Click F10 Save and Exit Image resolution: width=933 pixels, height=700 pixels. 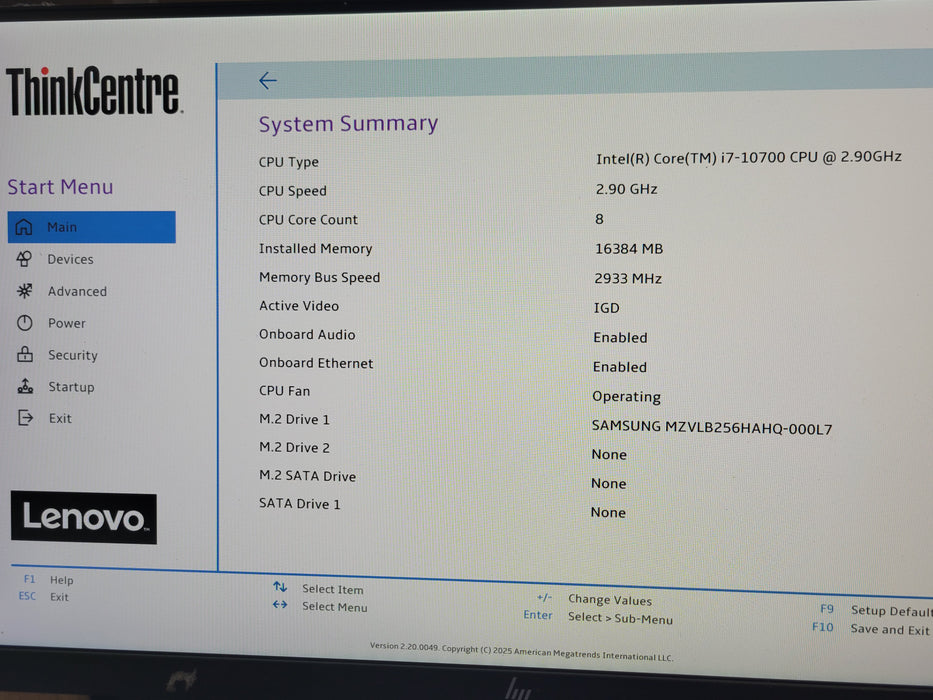[871, 629]
